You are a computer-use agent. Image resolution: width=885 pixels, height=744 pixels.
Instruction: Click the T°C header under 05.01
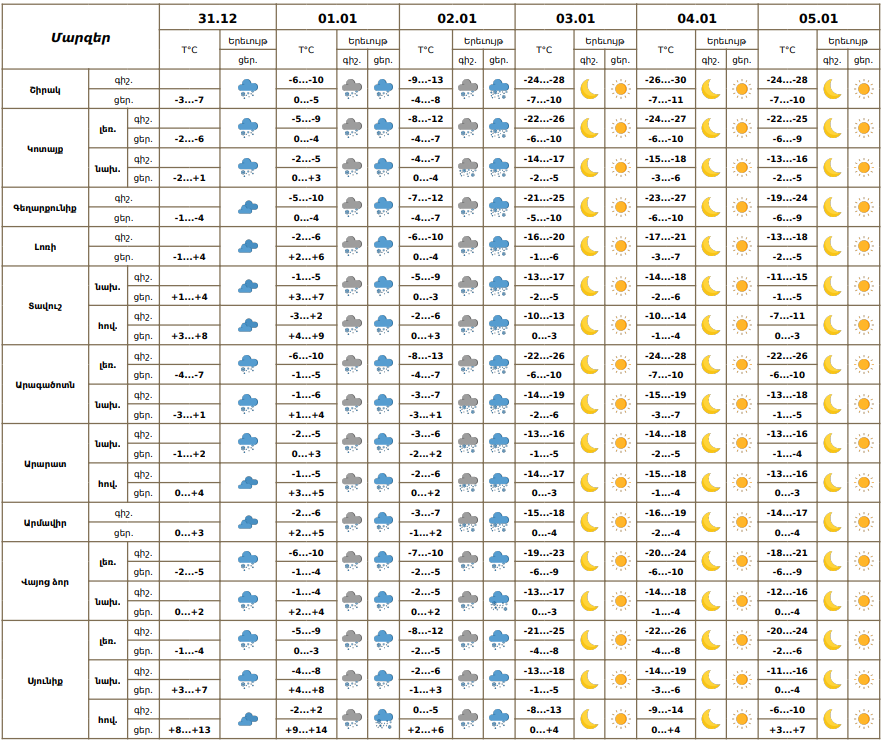point(787,50)
